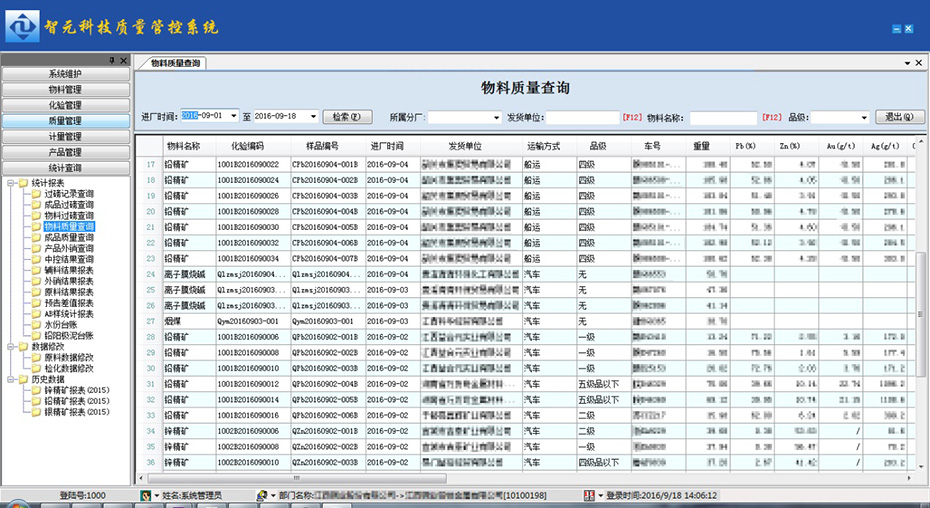The height and width of the screenshot is (508, 930).
Task: Click the department icon beside 部门名称 in status bar
Action: (x=262, y=495)
